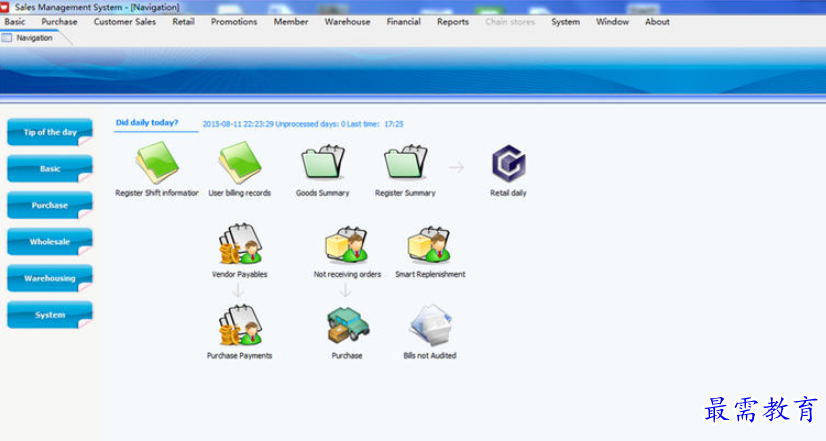The width and height of the screenshot is (826, 441).
Task: Open the System menu in menu bar
Action: 565,22
